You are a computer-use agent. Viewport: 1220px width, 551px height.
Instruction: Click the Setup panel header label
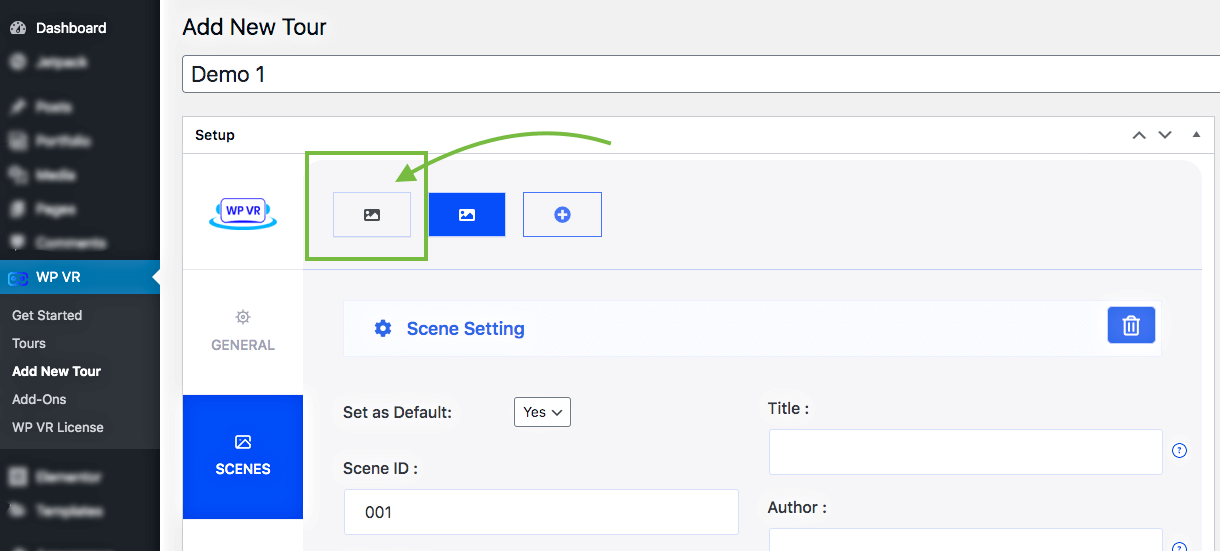coord(215,135)
